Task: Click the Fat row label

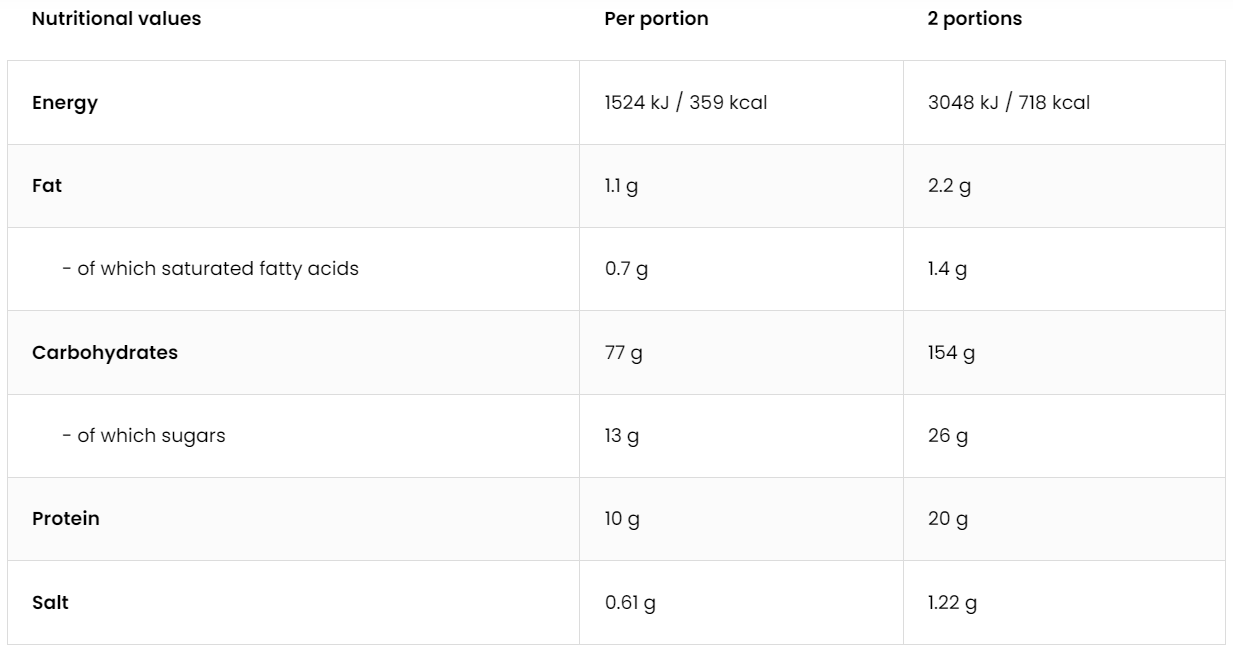Action: (47, 186)
